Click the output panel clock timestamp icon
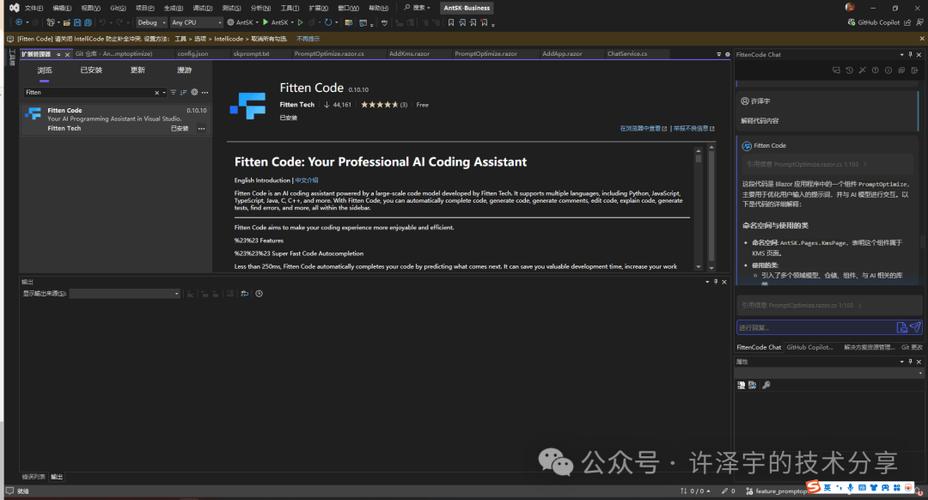 pyautogui.click(x=259, y=293)
